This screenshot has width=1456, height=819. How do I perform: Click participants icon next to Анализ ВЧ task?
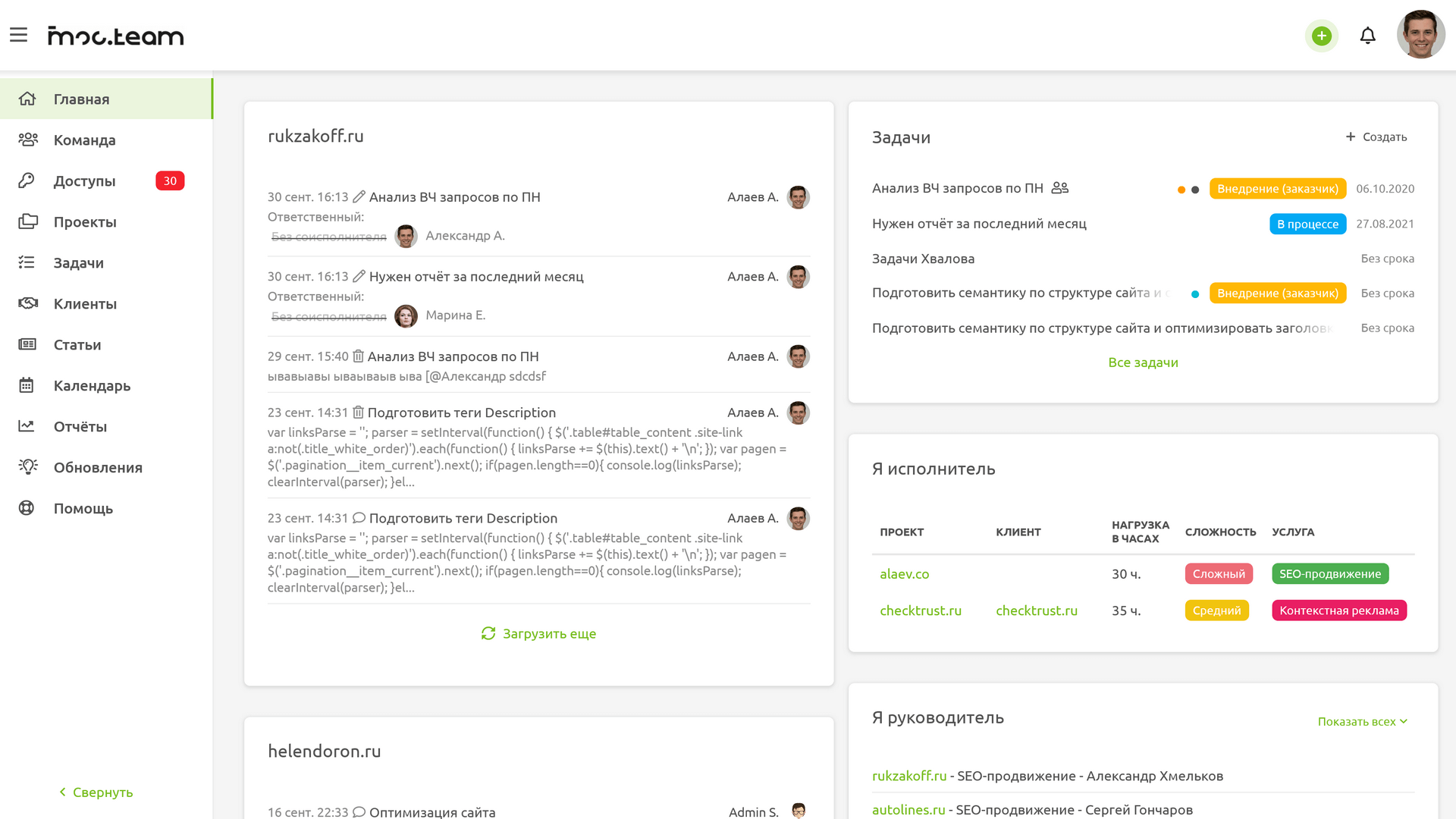1060,188
